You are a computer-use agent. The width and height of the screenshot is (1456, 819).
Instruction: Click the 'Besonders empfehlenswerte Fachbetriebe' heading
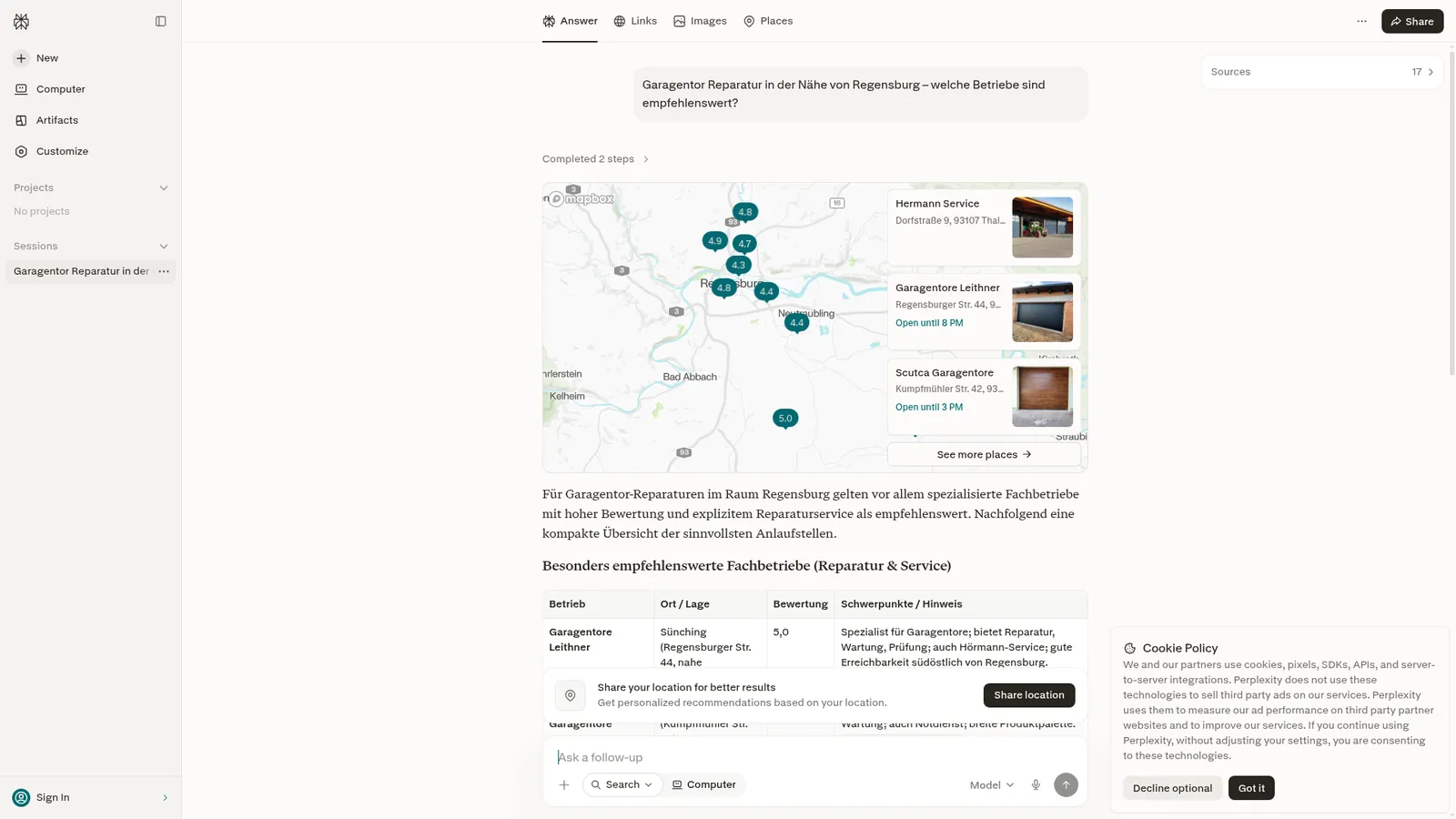[x=746, y=566]
